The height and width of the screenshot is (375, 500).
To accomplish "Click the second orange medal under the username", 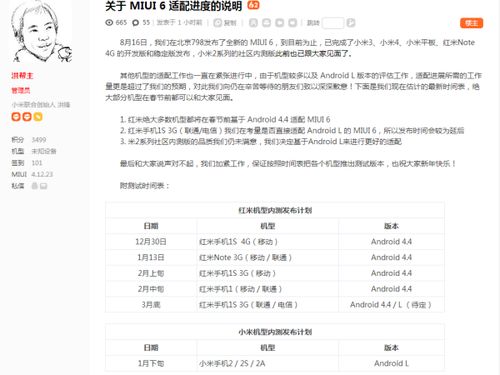I will coord(27,117).
